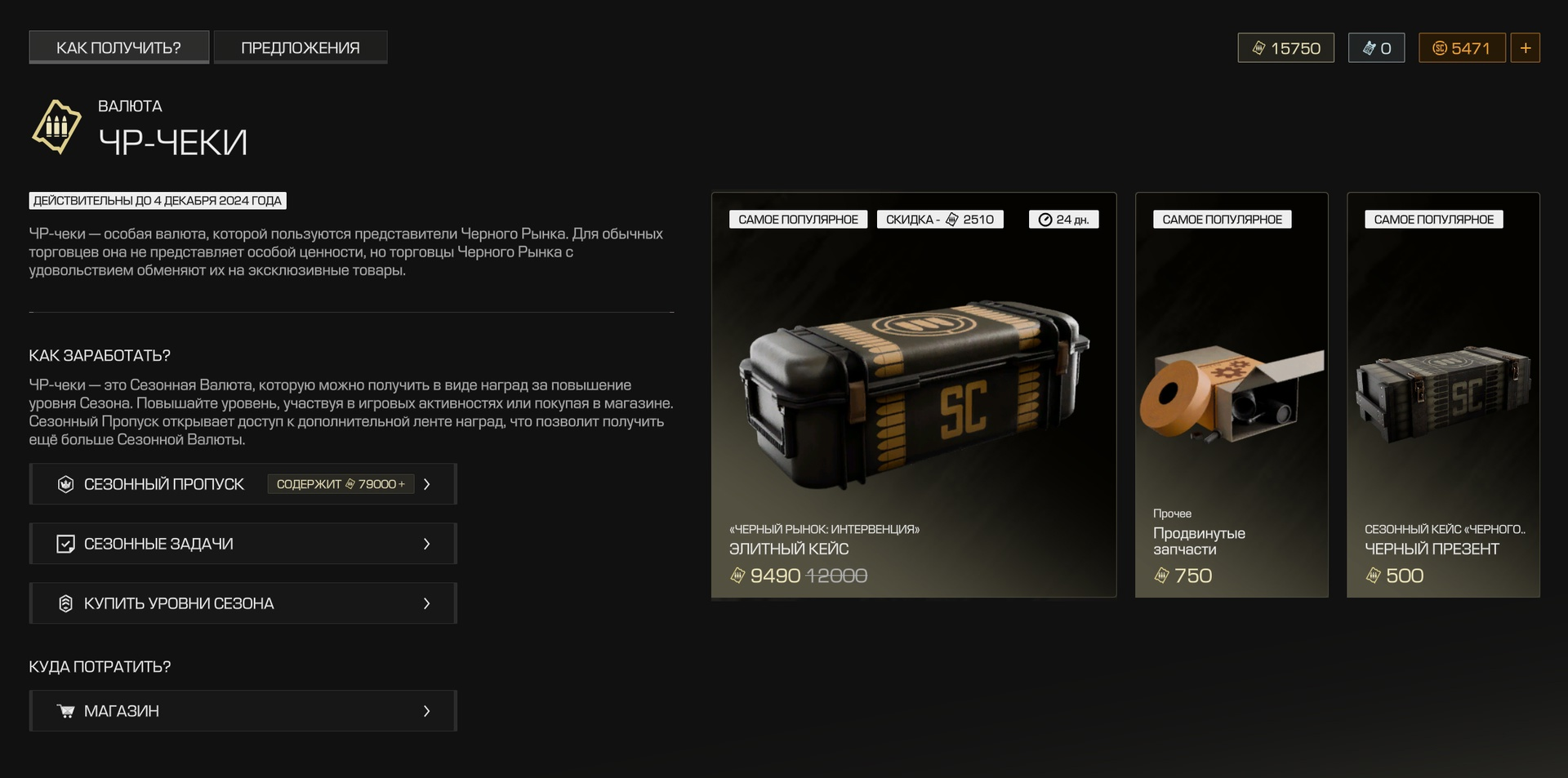Expand Сезонный пропуск via its chevron arrow

(426, 484)
